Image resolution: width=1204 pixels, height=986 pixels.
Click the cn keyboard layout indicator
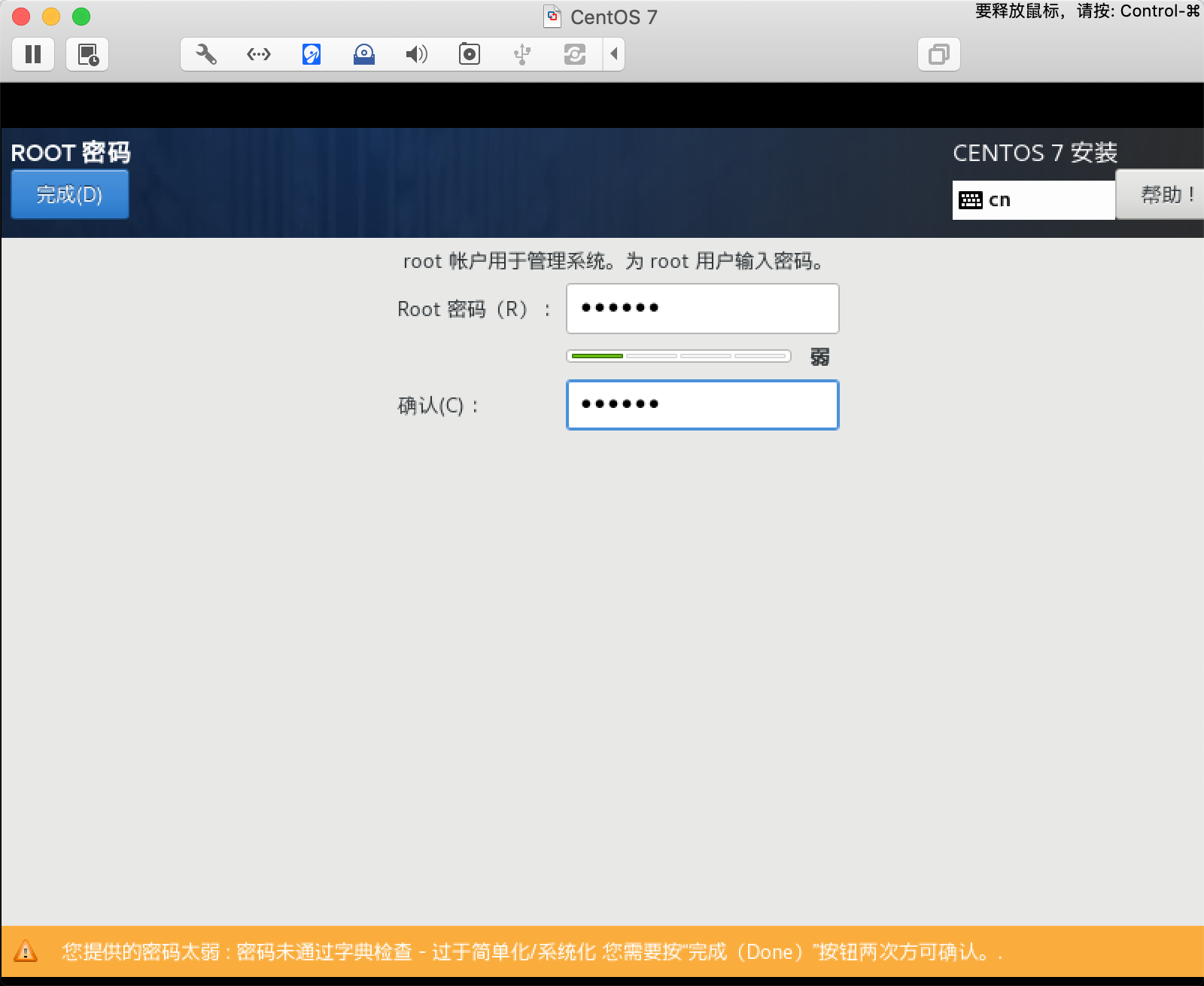(x=1033, y=200)
